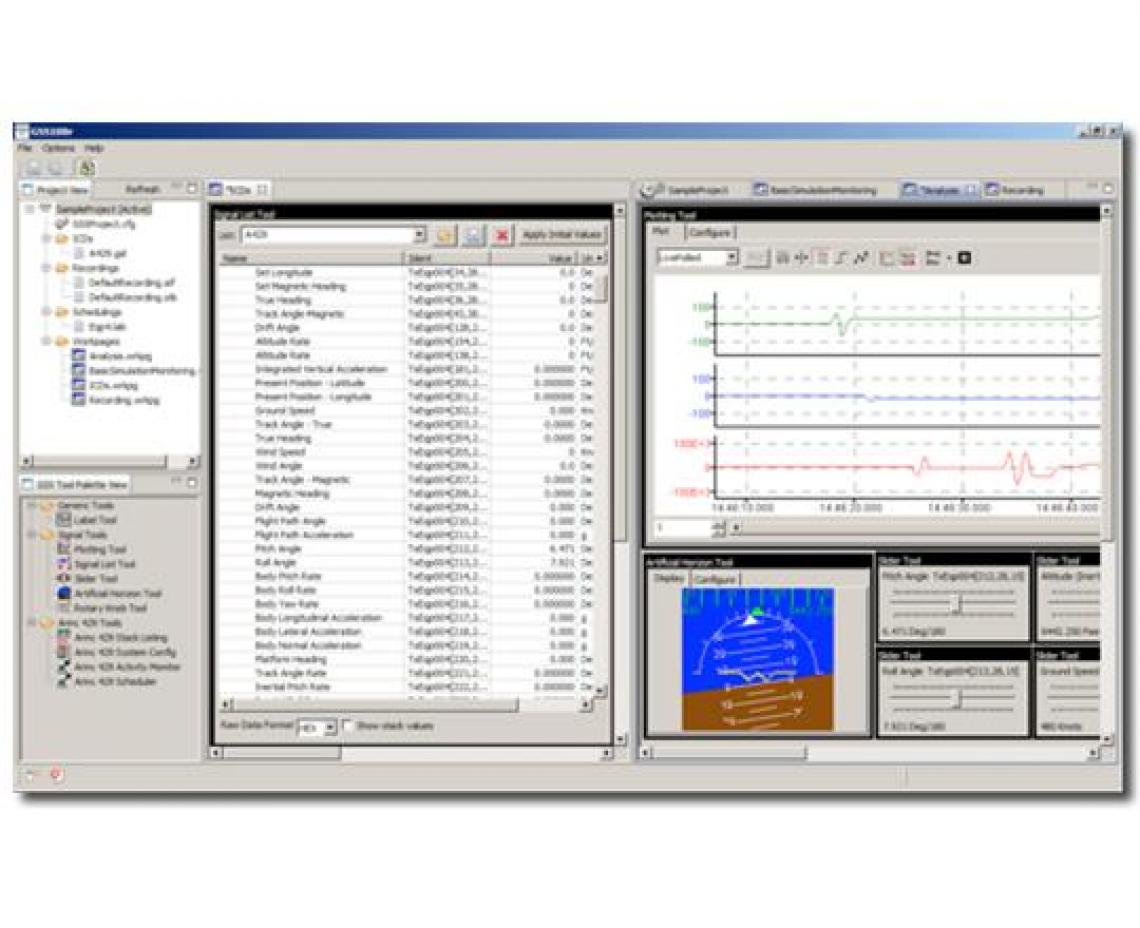Enable the Show stack values checkbox

[346, 725]
